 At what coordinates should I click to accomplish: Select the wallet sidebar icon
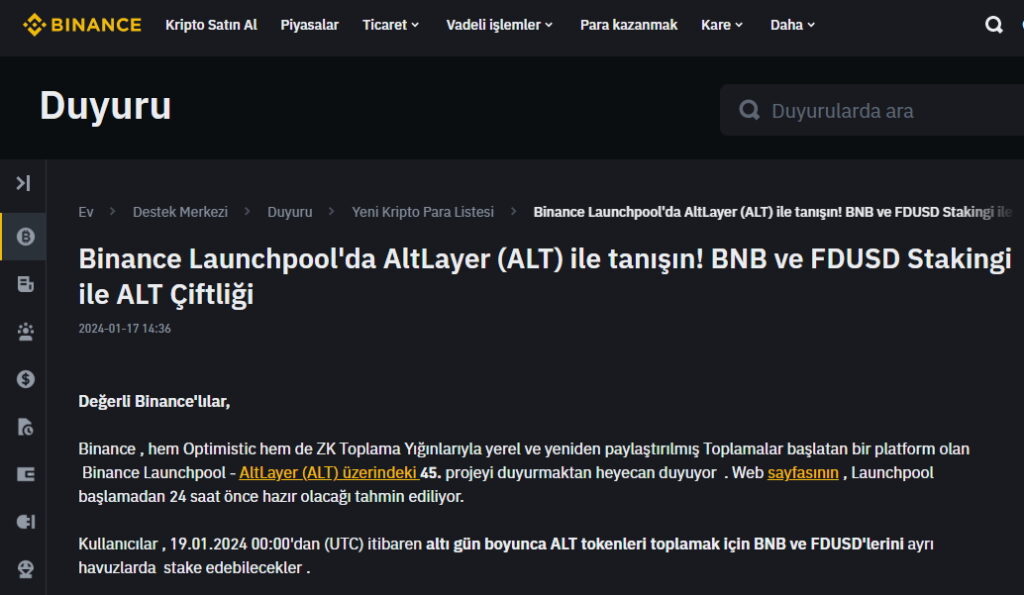click(x=25, y=474)
